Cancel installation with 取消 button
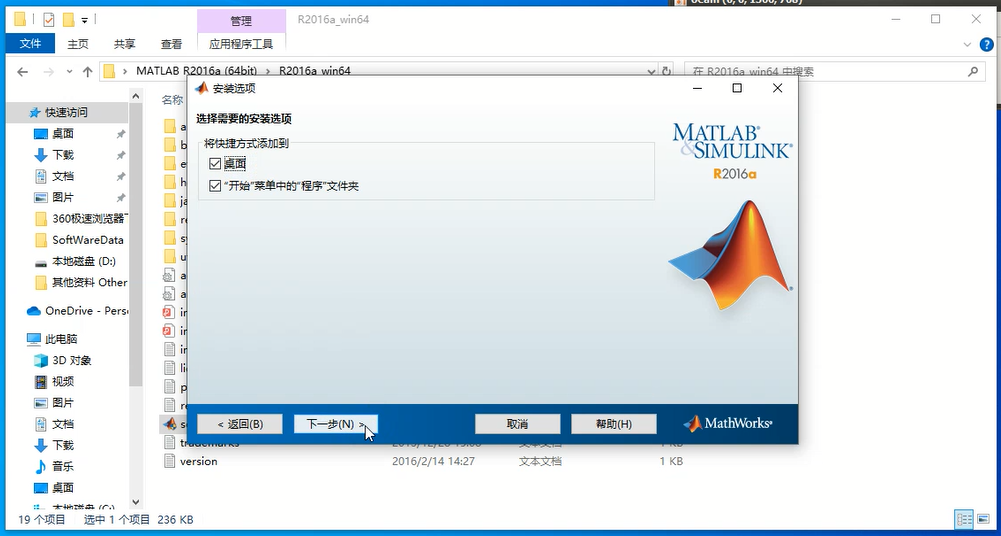Image resolution: width=1001 pixels, height=536 pixels. 518,424
